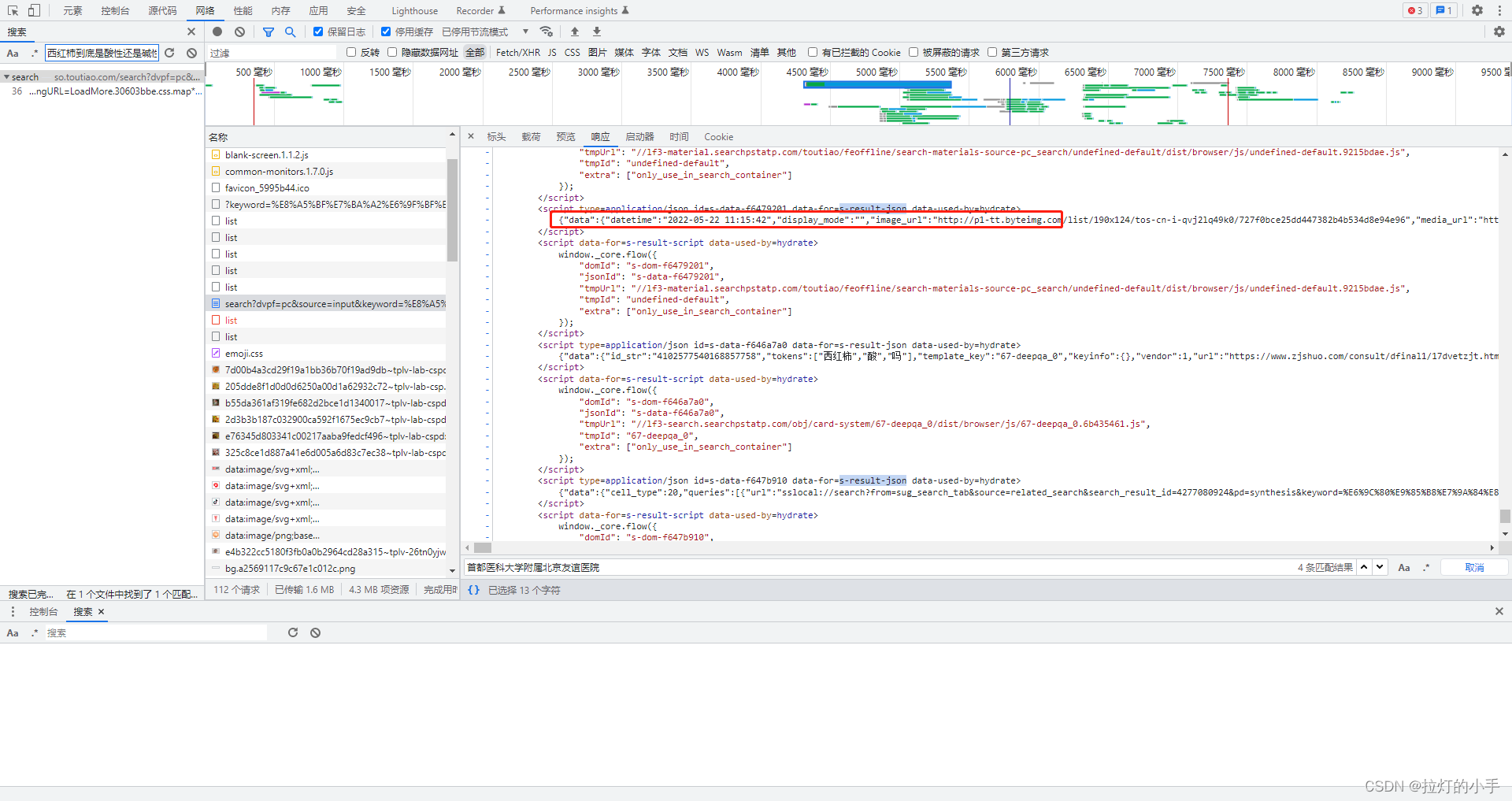Image resolution: width=1512 pixels, height=801 pixels.
Task: Clear the network log
Action: coord(239,32)
